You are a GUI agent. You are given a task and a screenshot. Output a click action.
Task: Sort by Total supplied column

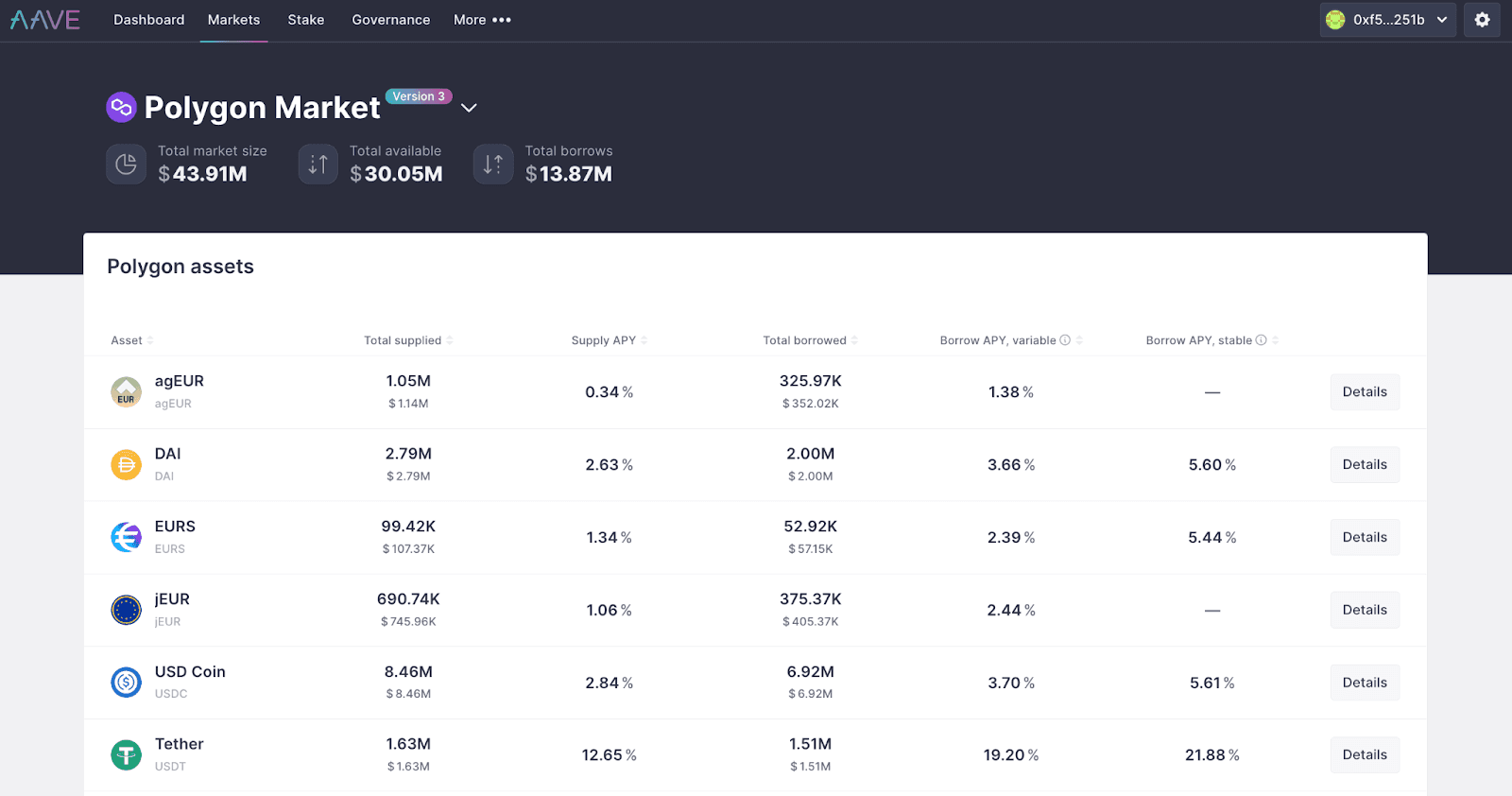pos(408,340)
